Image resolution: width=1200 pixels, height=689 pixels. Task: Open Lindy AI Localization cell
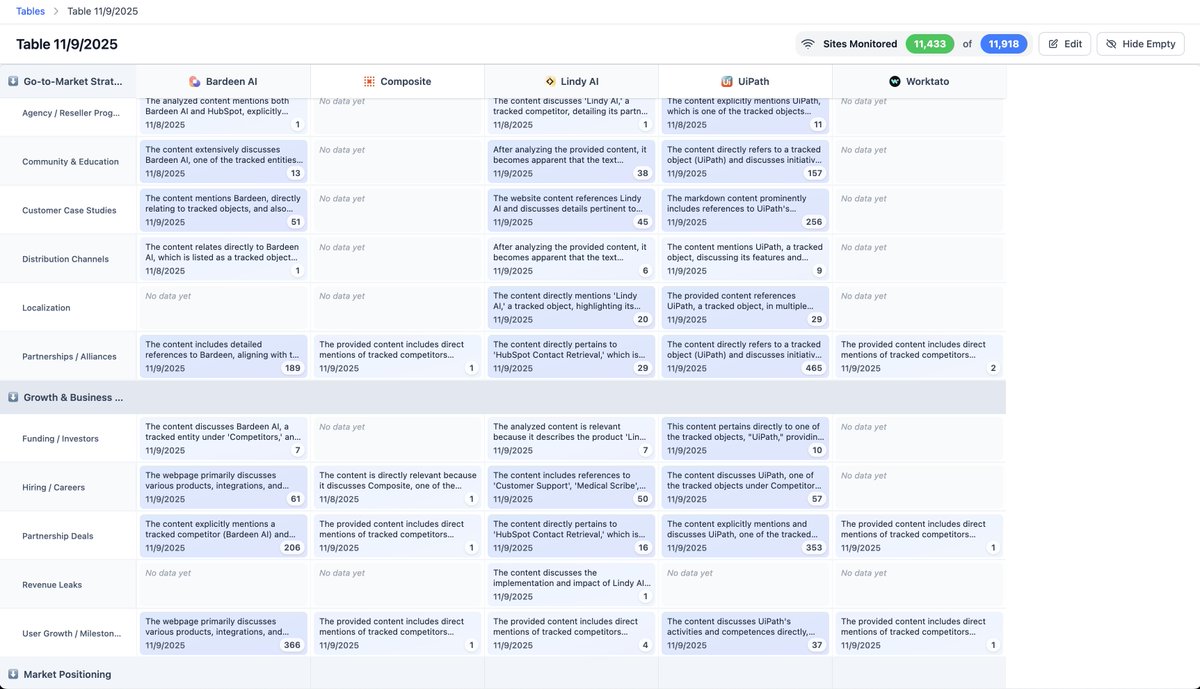[571, 308]
